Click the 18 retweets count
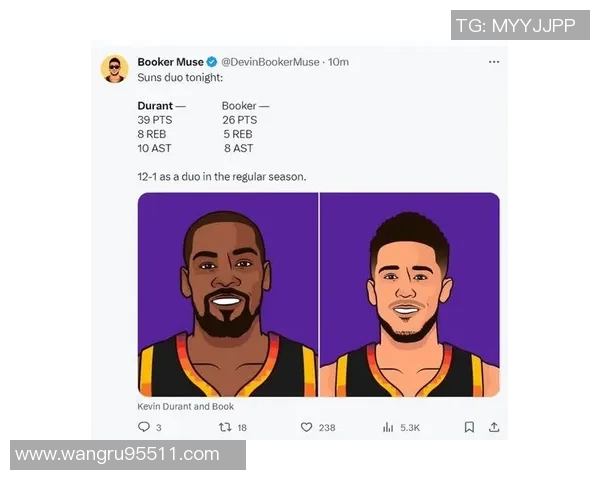The width and height of the screenshot is (600, 480). 242,428
